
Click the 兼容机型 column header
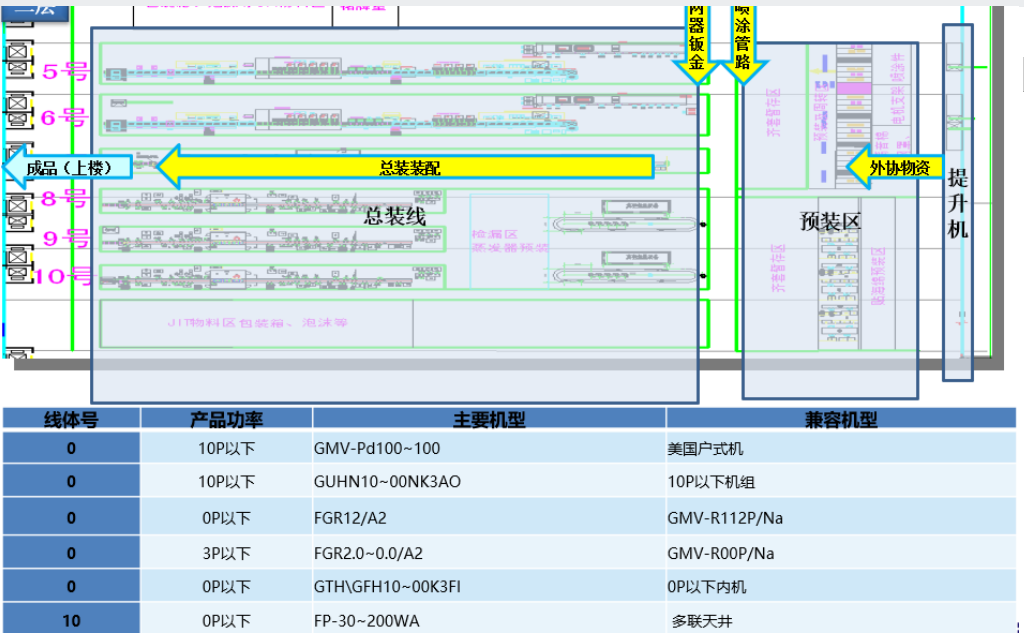(841, 420)
